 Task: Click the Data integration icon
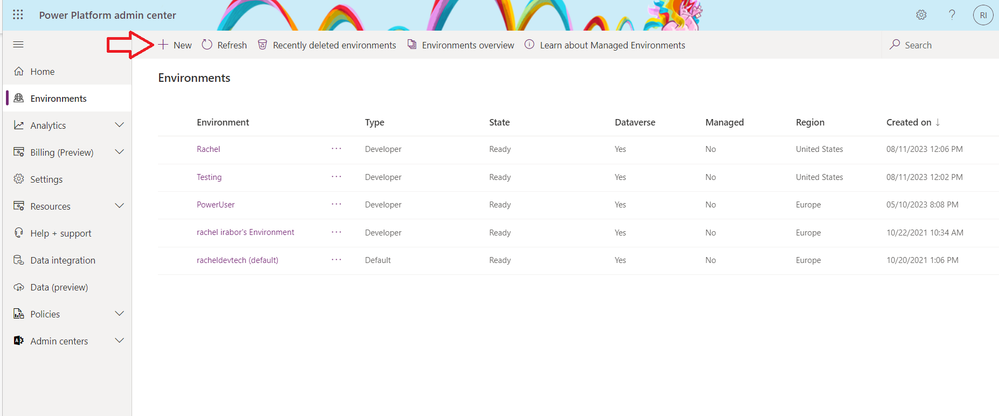(19, 260)
